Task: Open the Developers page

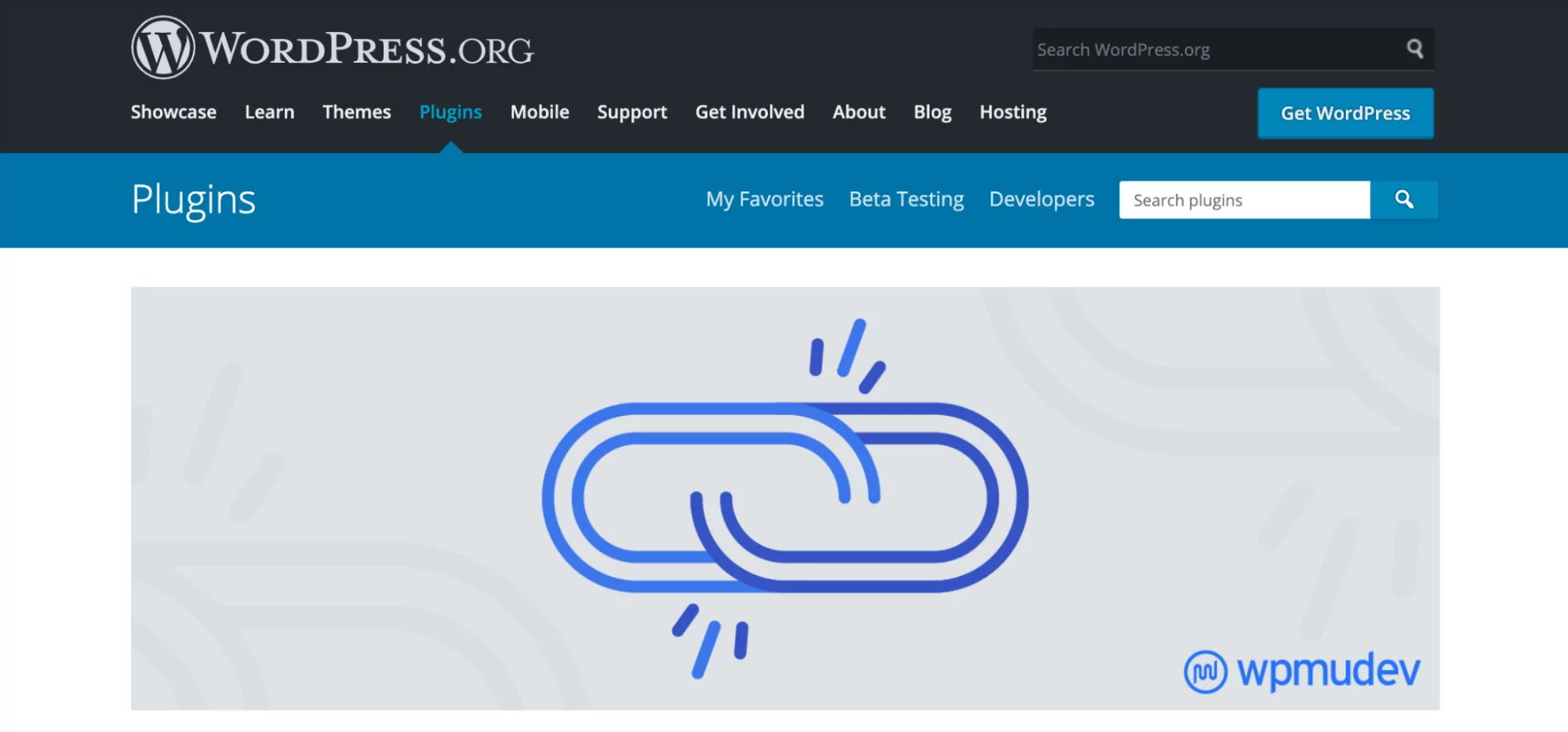Action: coord(1041,199)
